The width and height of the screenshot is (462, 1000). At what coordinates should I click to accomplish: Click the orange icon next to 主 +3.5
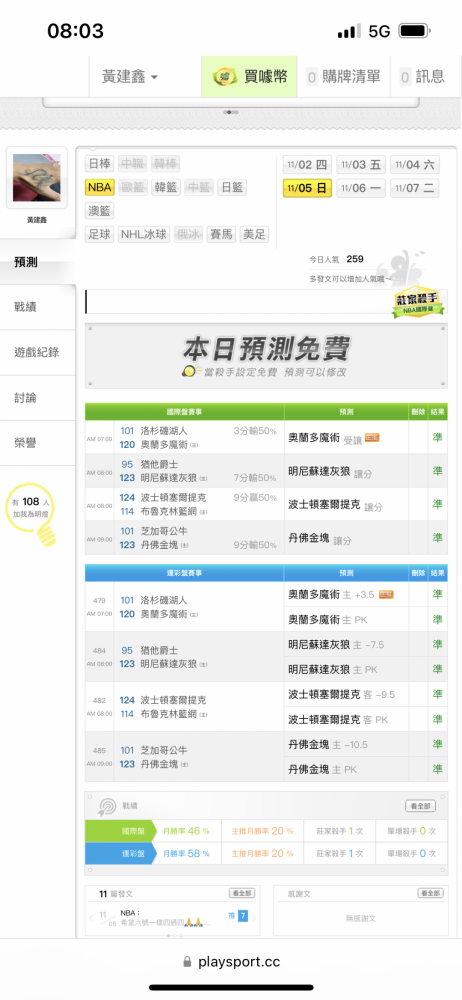[385, 594]
